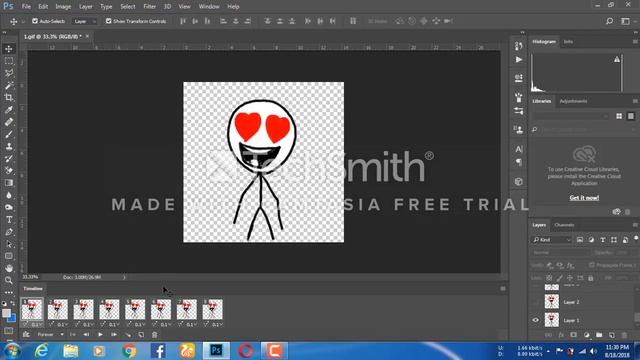Go to the previous animation frame
Image resolution: width=640 pixels, height=360 pixels.
pos(86,335)
